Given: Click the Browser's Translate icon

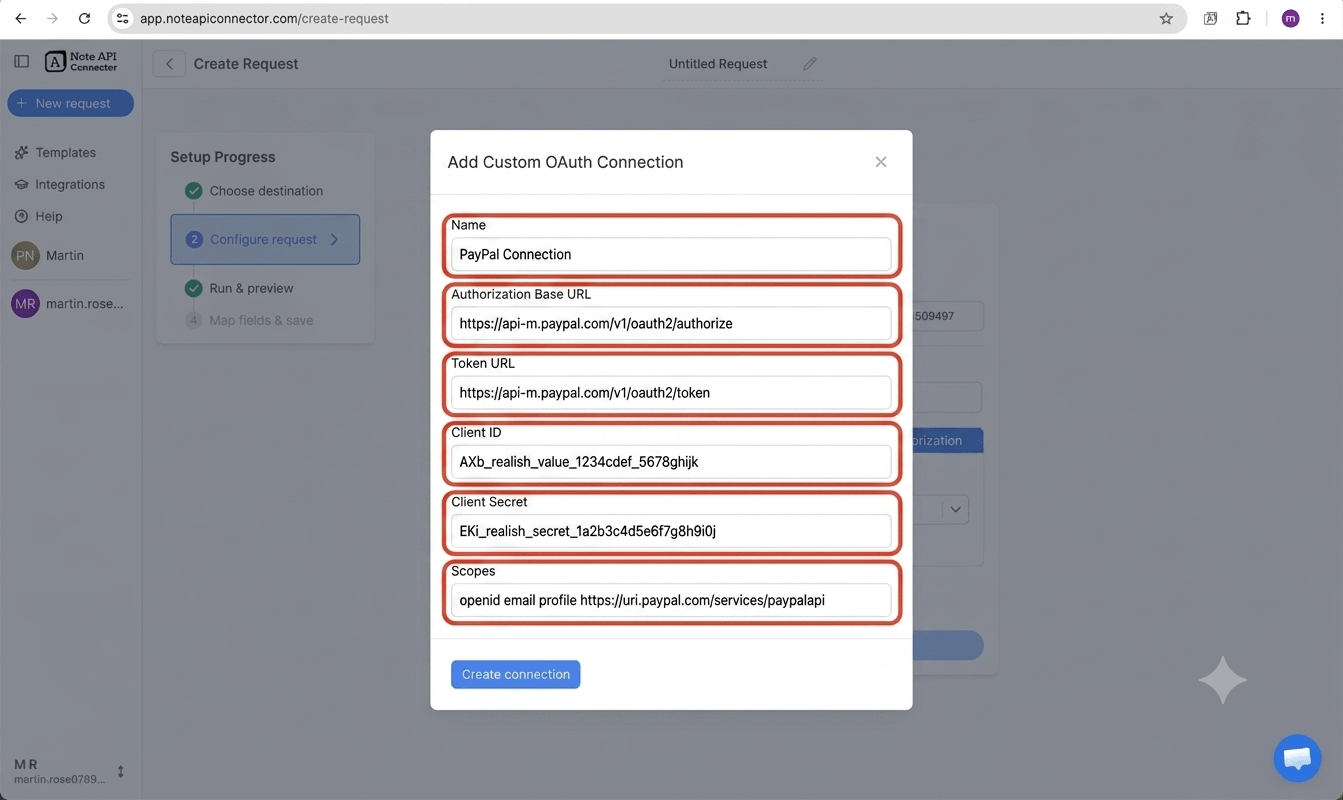Looking at the screenshot, I should (x=1210, y=18).
